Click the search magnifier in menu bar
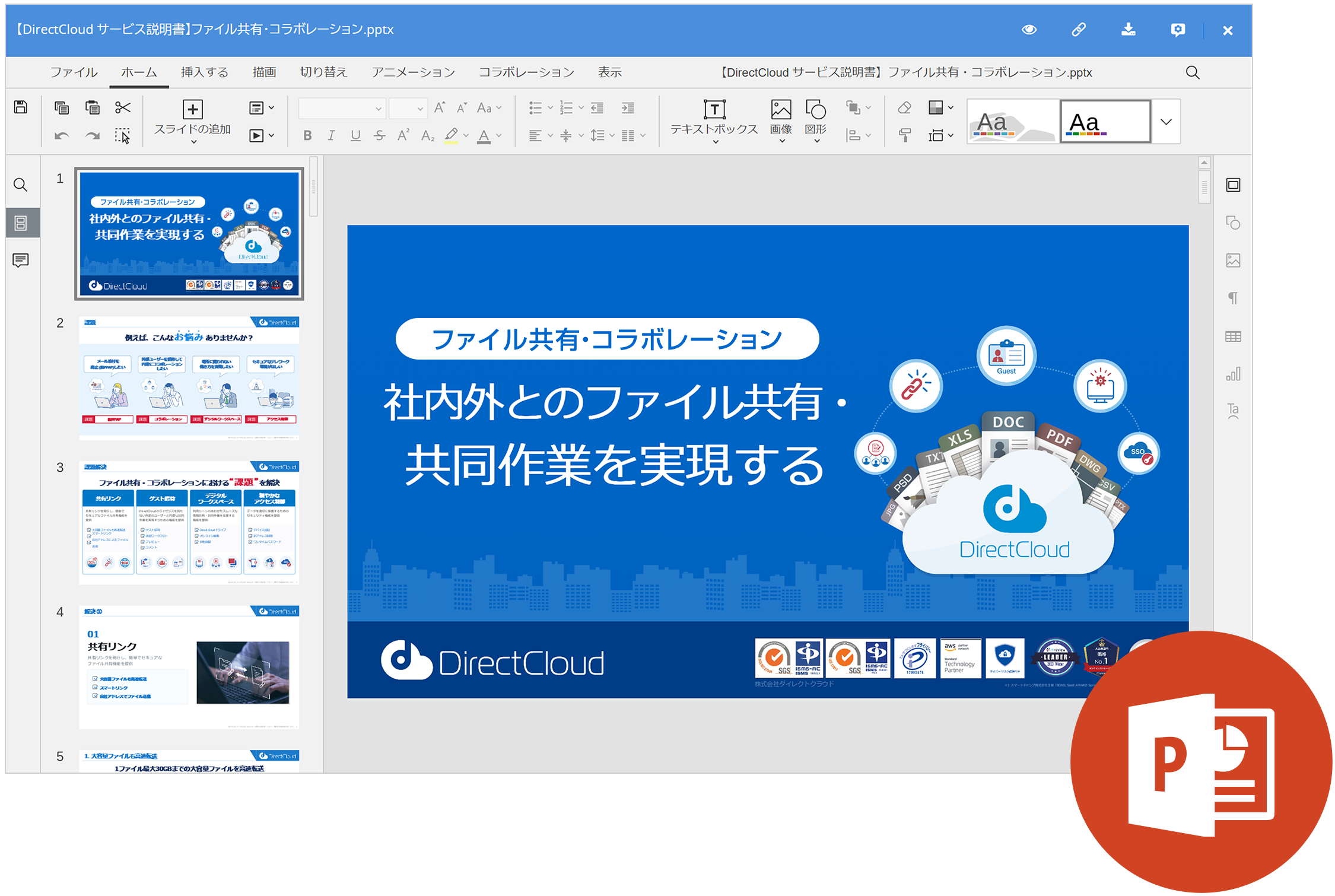 tap(1193, 72)
